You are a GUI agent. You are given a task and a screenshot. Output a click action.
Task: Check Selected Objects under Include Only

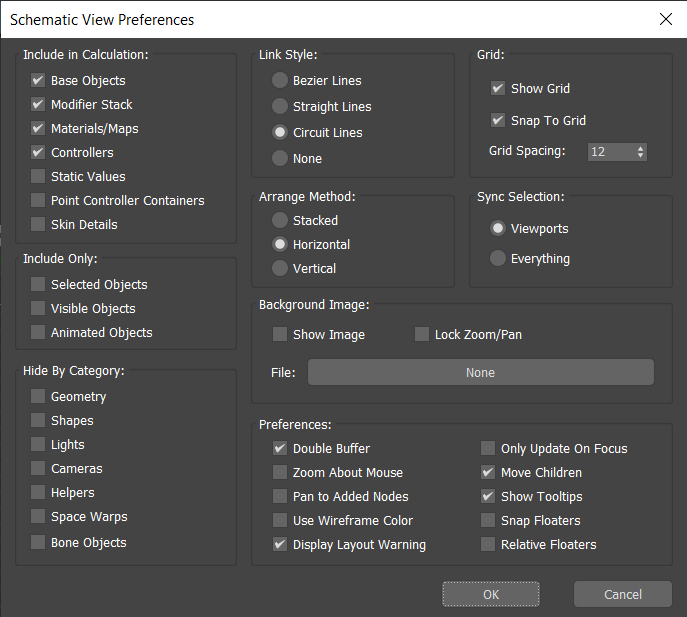[x=38, y=285]
